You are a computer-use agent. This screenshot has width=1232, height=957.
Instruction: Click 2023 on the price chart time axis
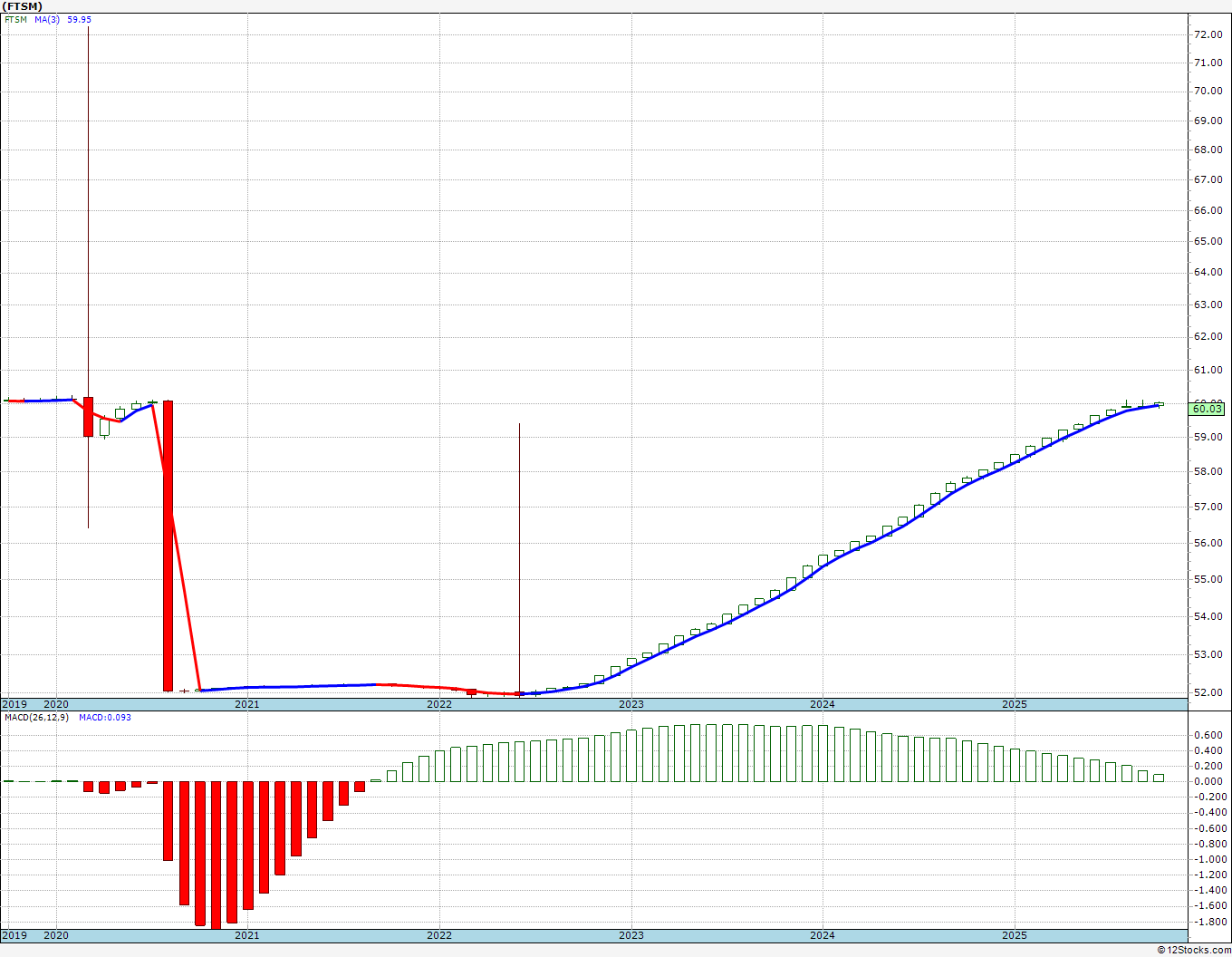(631, 704)
